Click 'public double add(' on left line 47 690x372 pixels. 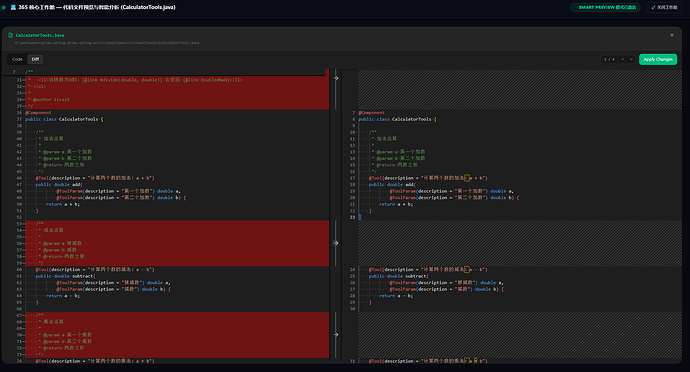(x=59, y=184)
